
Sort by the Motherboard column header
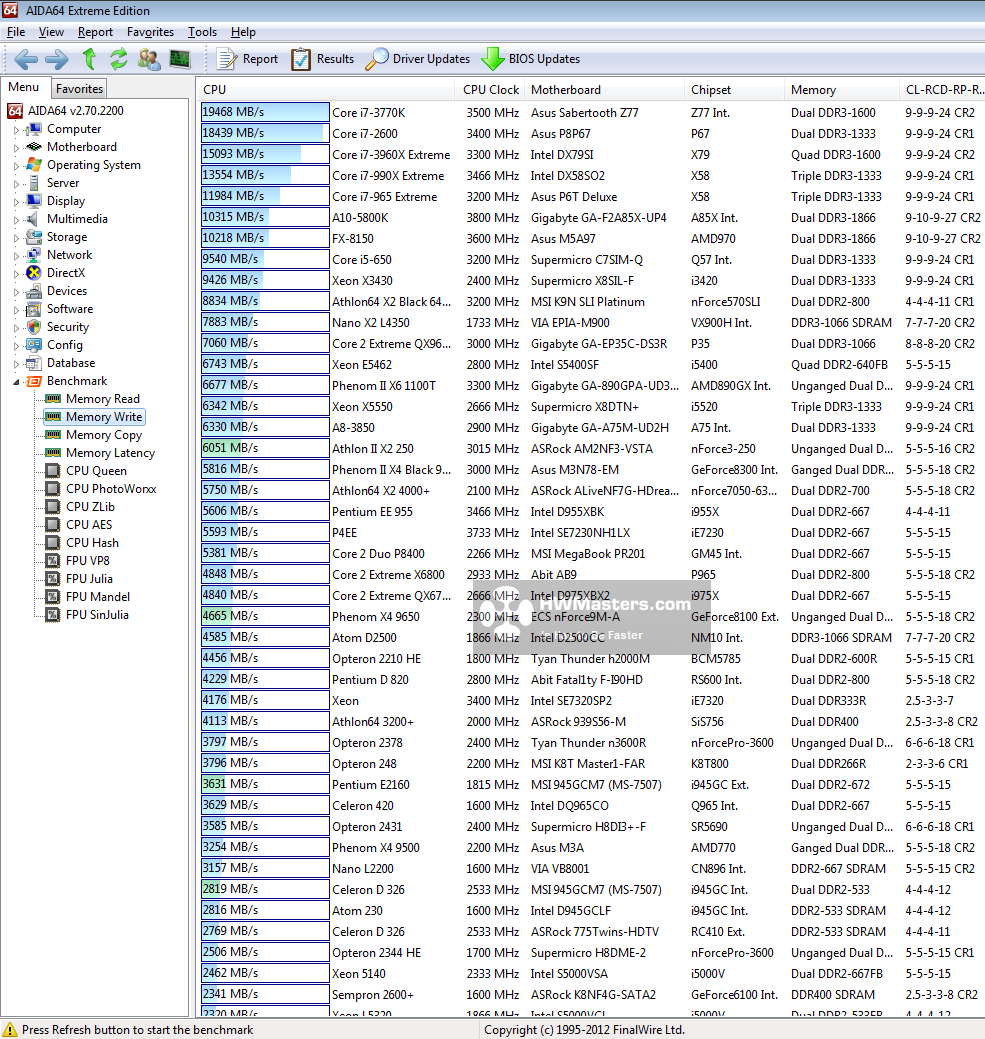[x=605, y=89]
